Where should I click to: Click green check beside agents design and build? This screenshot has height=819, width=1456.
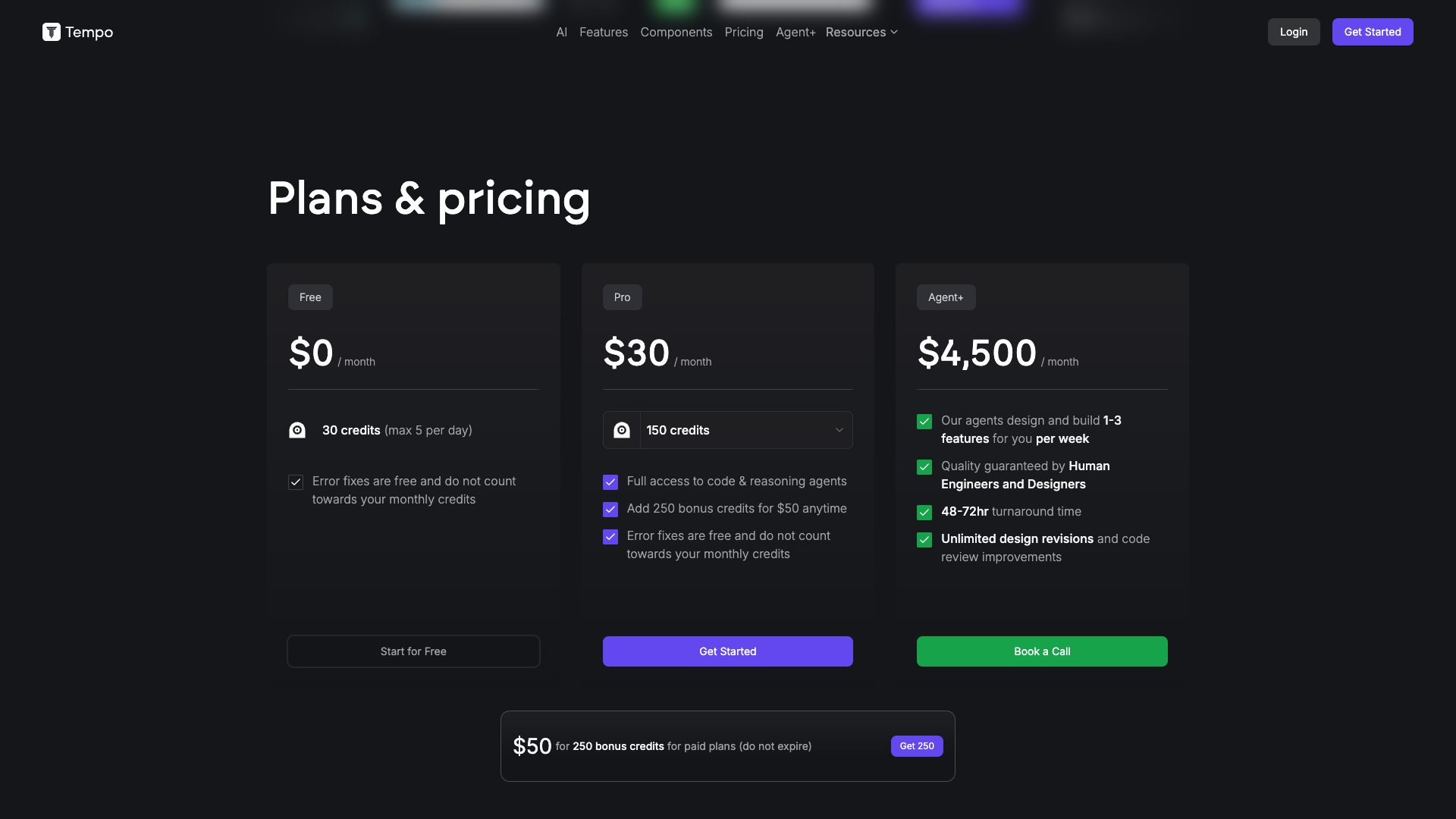pyautogui.click(x=924, y=422)
